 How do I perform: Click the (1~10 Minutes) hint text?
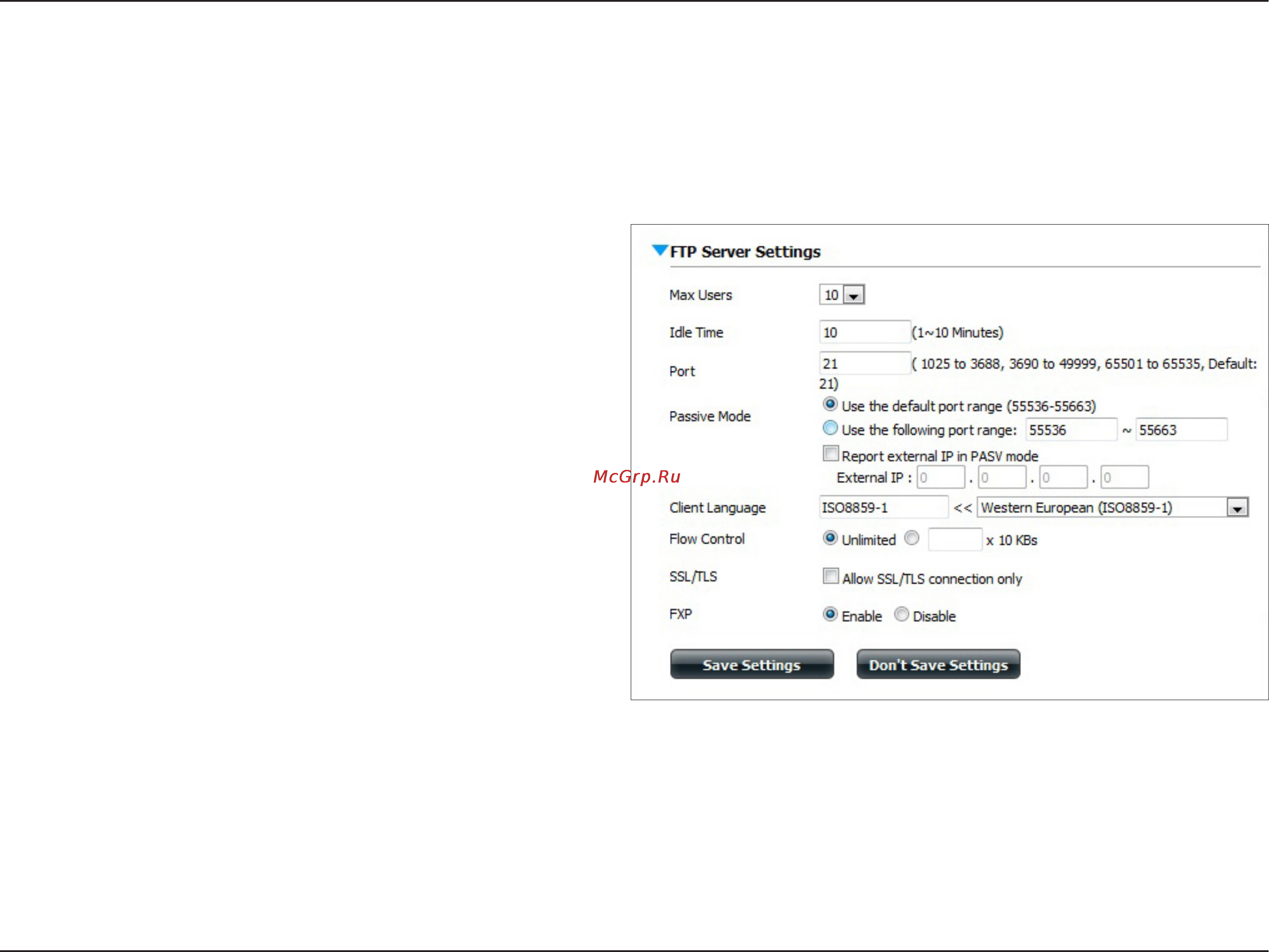[x=958, y=332]
